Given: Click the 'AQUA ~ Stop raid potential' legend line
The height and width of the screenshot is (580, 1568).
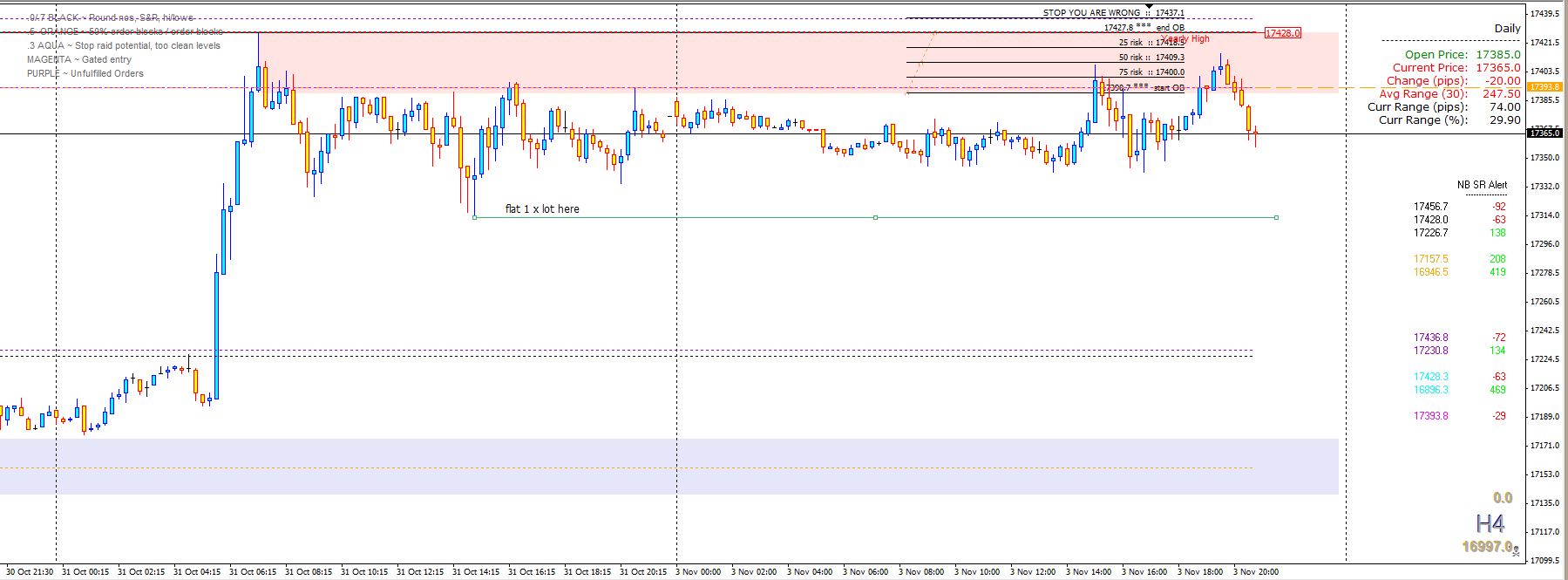Looking at the screenshot, I should coord(124,45).
